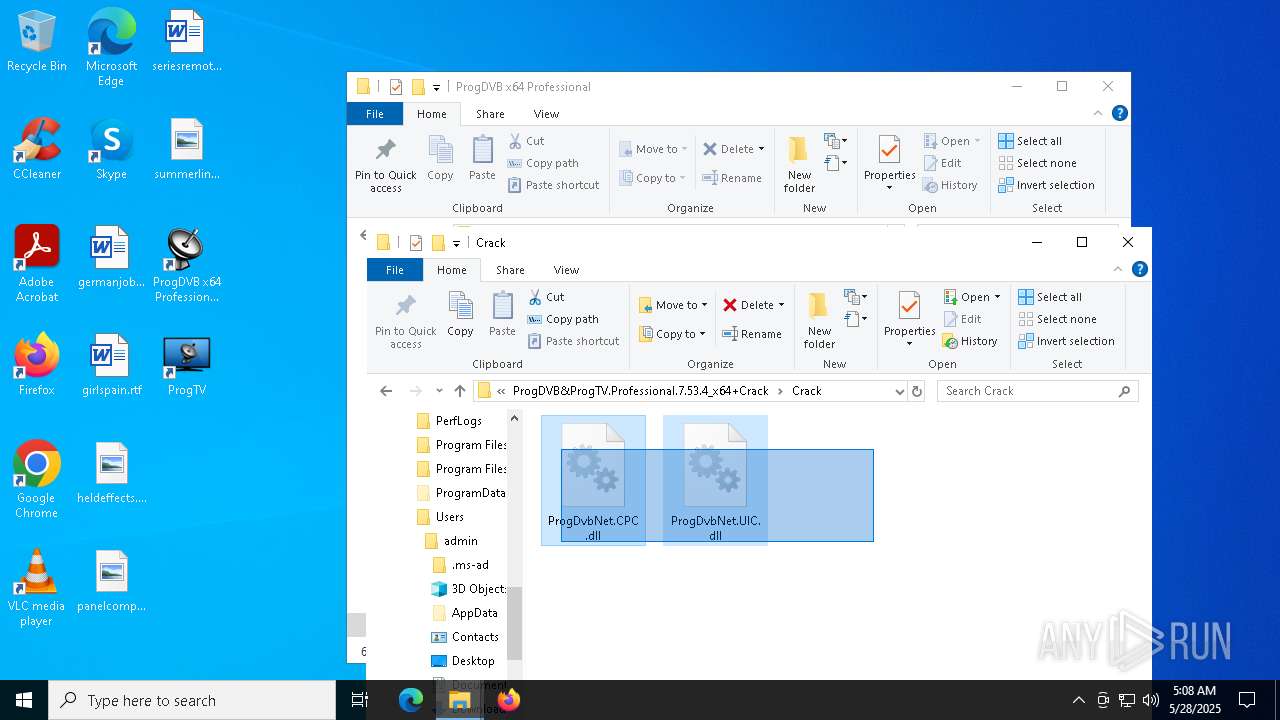Select PerfLogs in navigation tree
This screenshot has width=1280, height=720.
tap(449, 421)
